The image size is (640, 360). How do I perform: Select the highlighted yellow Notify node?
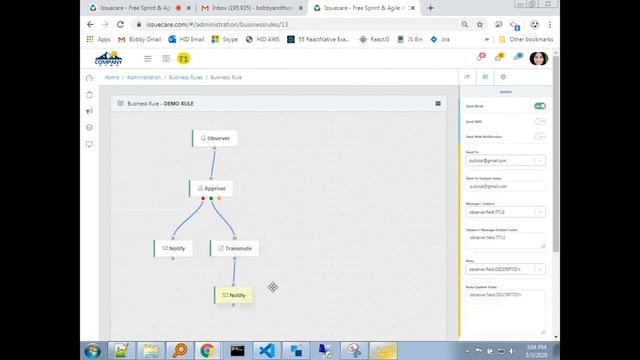pyautogui.click(x=234, y=295)
